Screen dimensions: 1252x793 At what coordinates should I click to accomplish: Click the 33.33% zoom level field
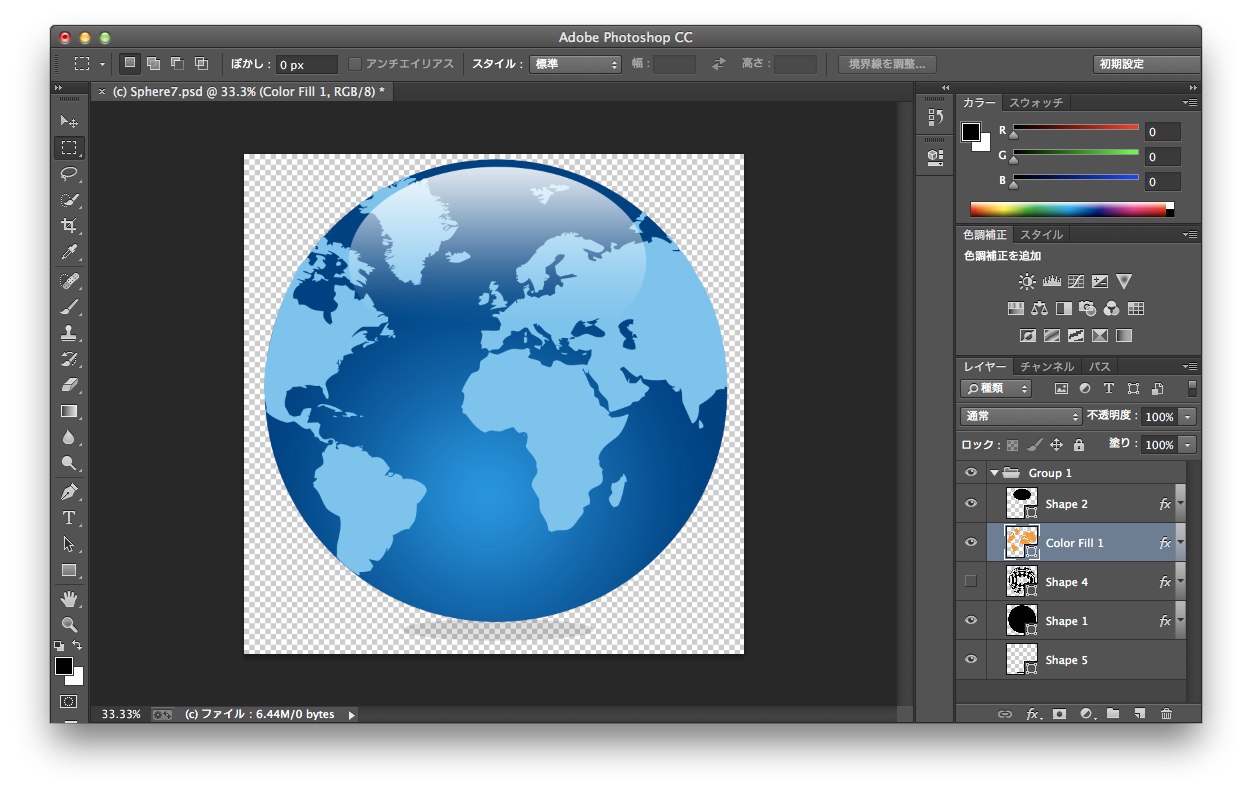(121, 714)
